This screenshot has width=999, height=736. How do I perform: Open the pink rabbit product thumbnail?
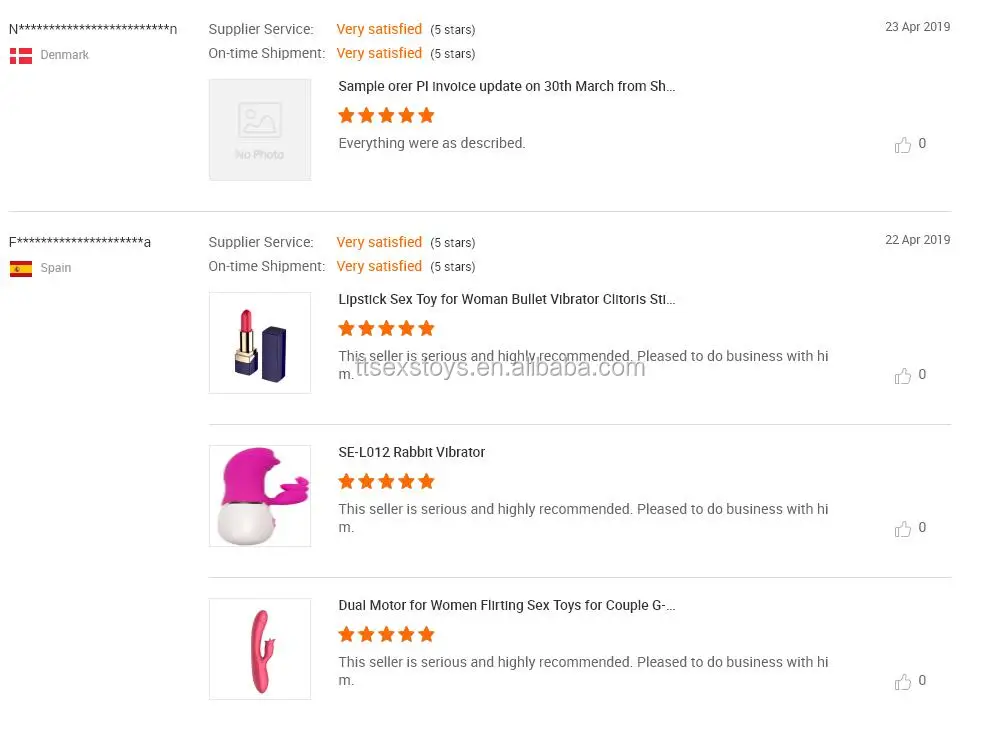(260, 496)
